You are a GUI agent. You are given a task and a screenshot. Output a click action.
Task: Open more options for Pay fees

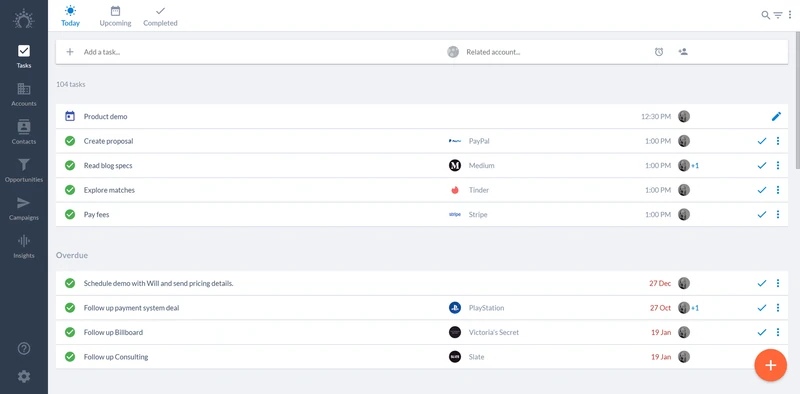click(x=778, y=214)
